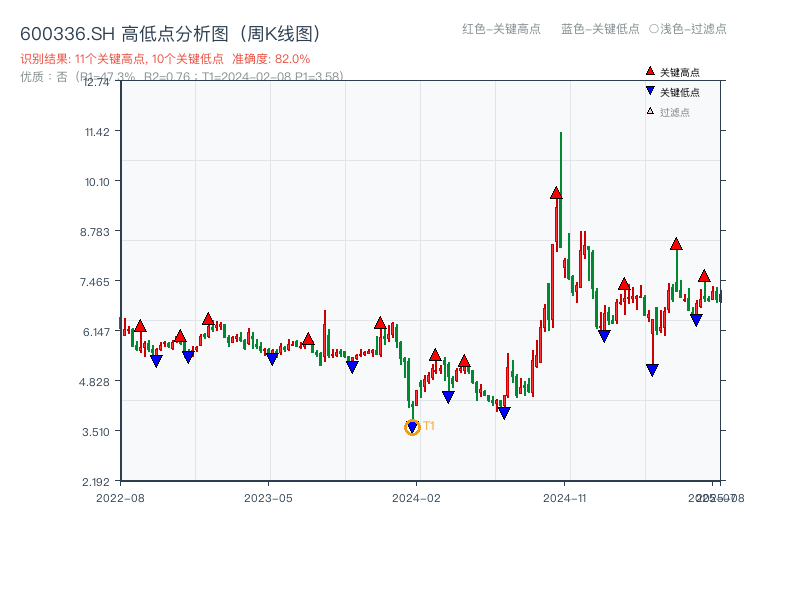800x600 pixels.
Task: Click the second blue low triangle, below the second red high
Action: pyautogui.click(x=188, y=357)
